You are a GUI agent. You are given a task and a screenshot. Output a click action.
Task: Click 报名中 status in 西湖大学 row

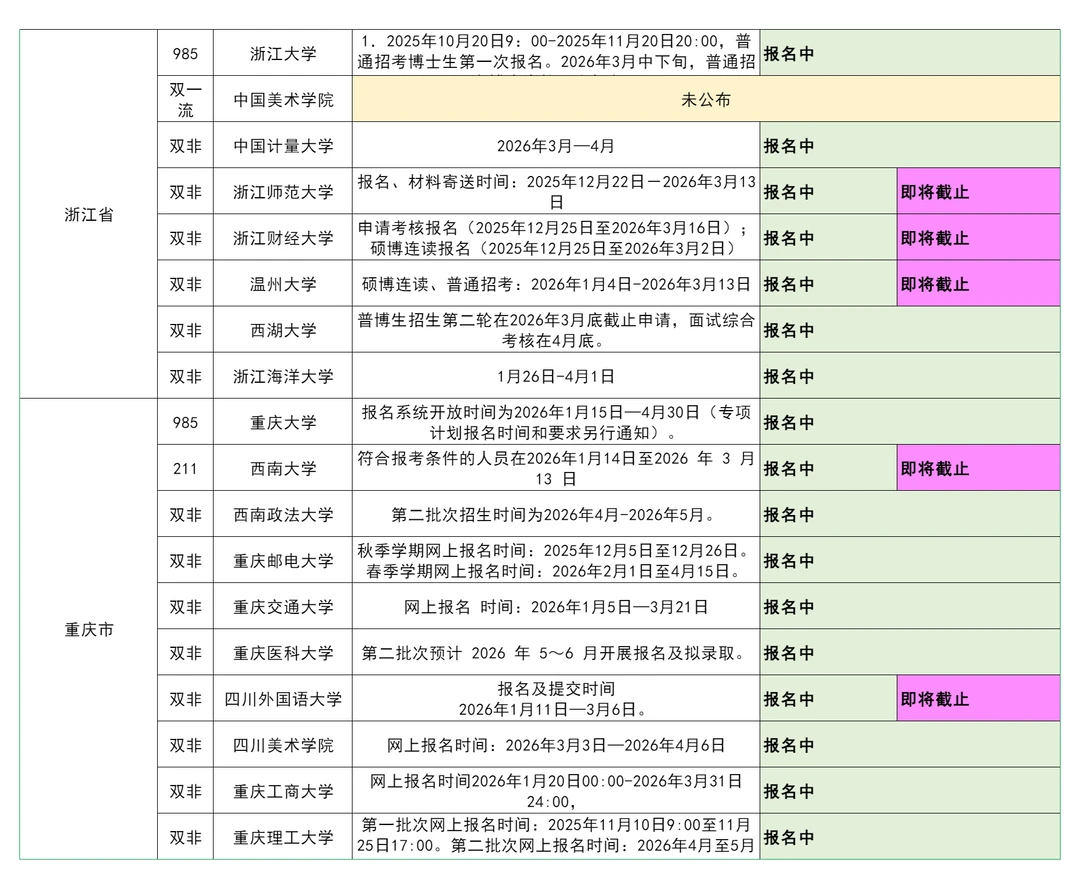[x=910, y=330]
